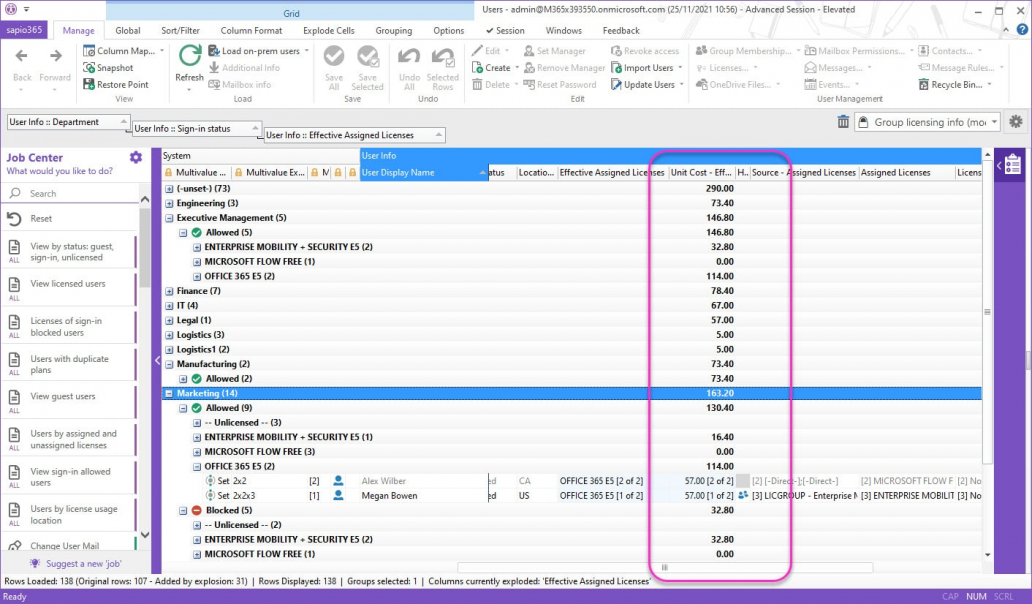This screenshot has height=604, width=1032.
Task: Open the Feedback ribbon tab
Action: [x=621, y=30]
